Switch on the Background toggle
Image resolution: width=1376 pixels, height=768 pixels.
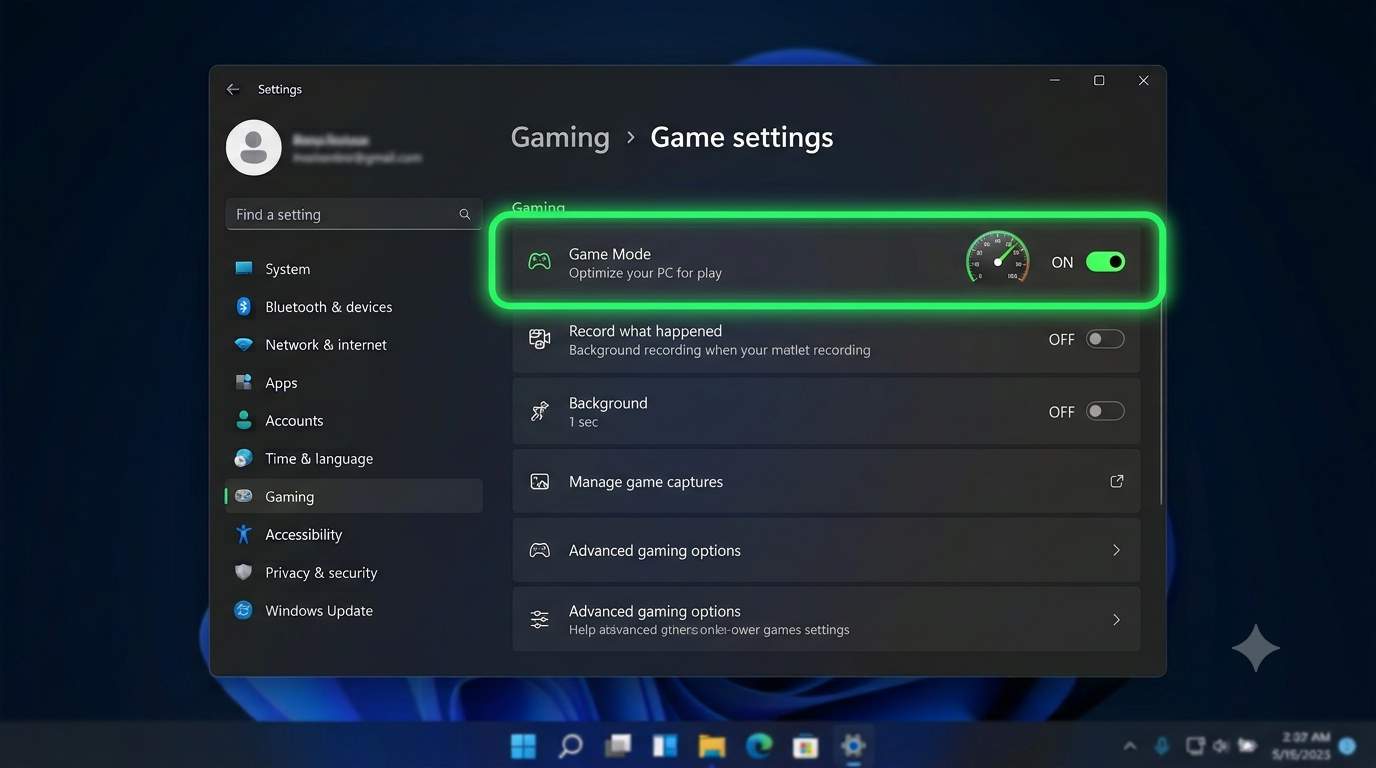tap(1105, 411)
